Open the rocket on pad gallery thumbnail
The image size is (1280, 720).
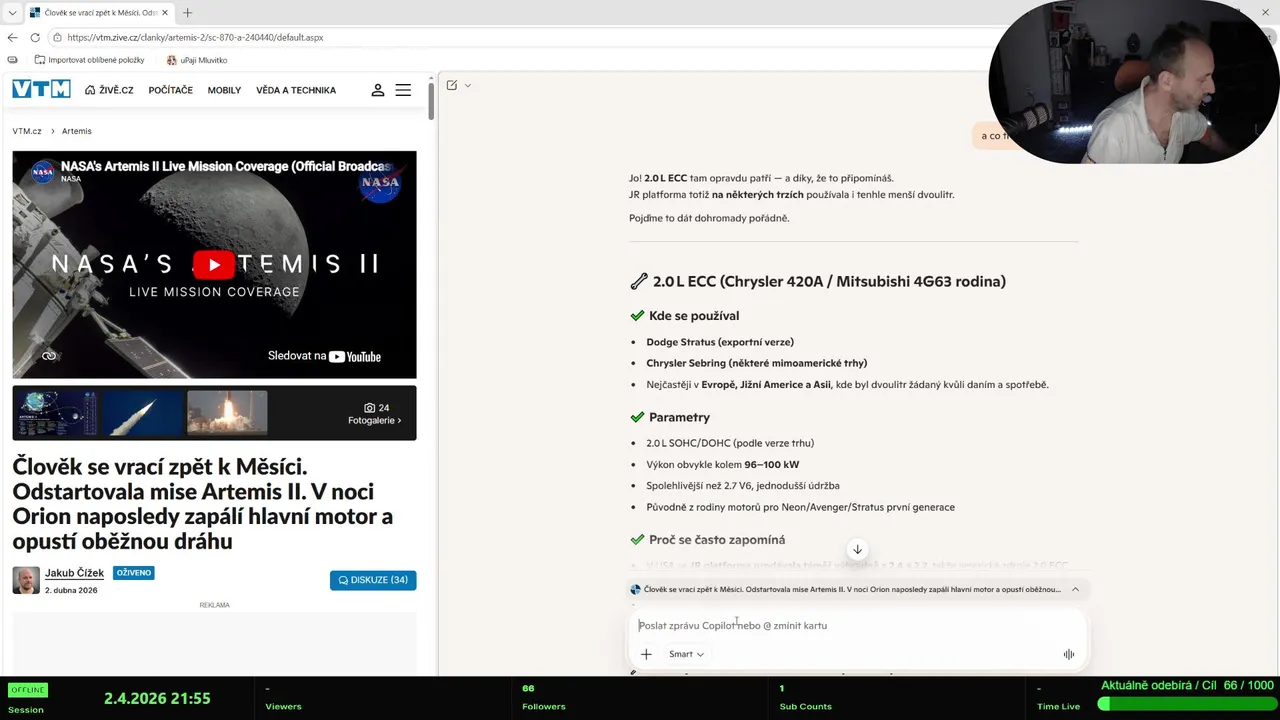(x=142, y=412)
